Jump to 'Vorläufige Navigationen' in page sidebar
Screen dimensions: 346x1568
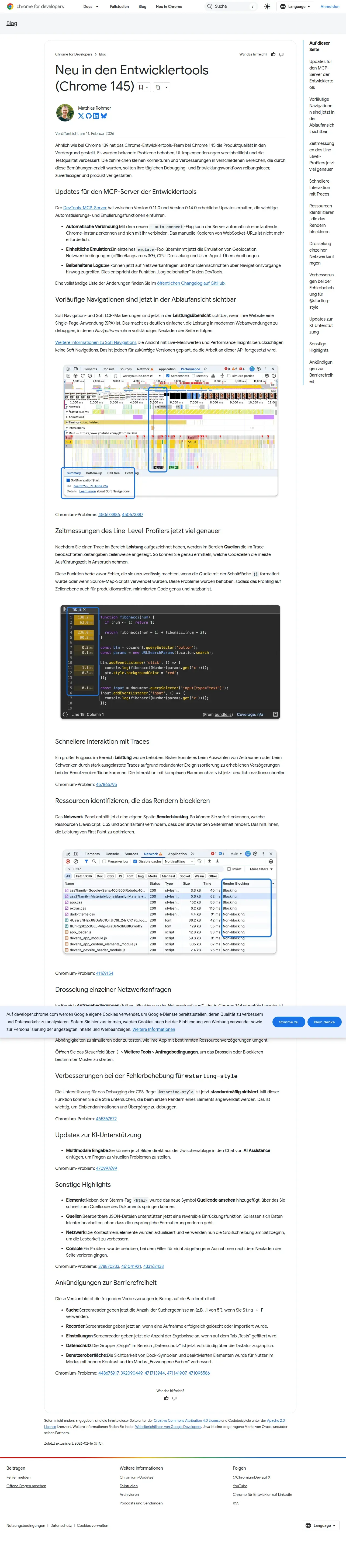pyautogui.click(x=322, y=115)
